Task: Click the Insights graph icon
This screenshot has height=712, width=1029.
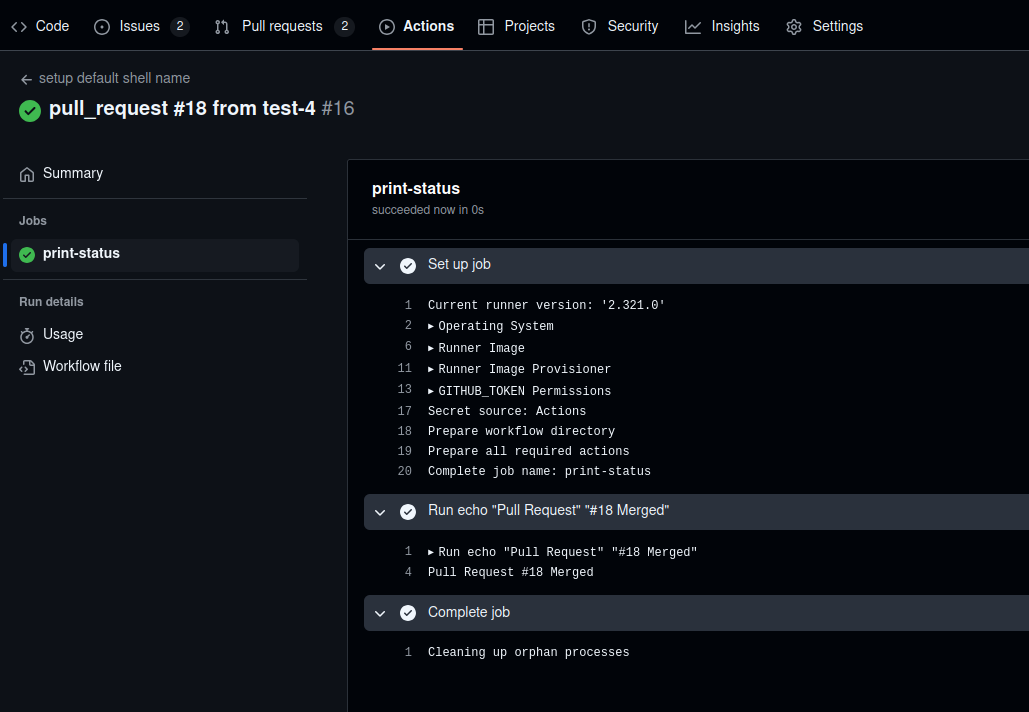Action: (693, 27)
